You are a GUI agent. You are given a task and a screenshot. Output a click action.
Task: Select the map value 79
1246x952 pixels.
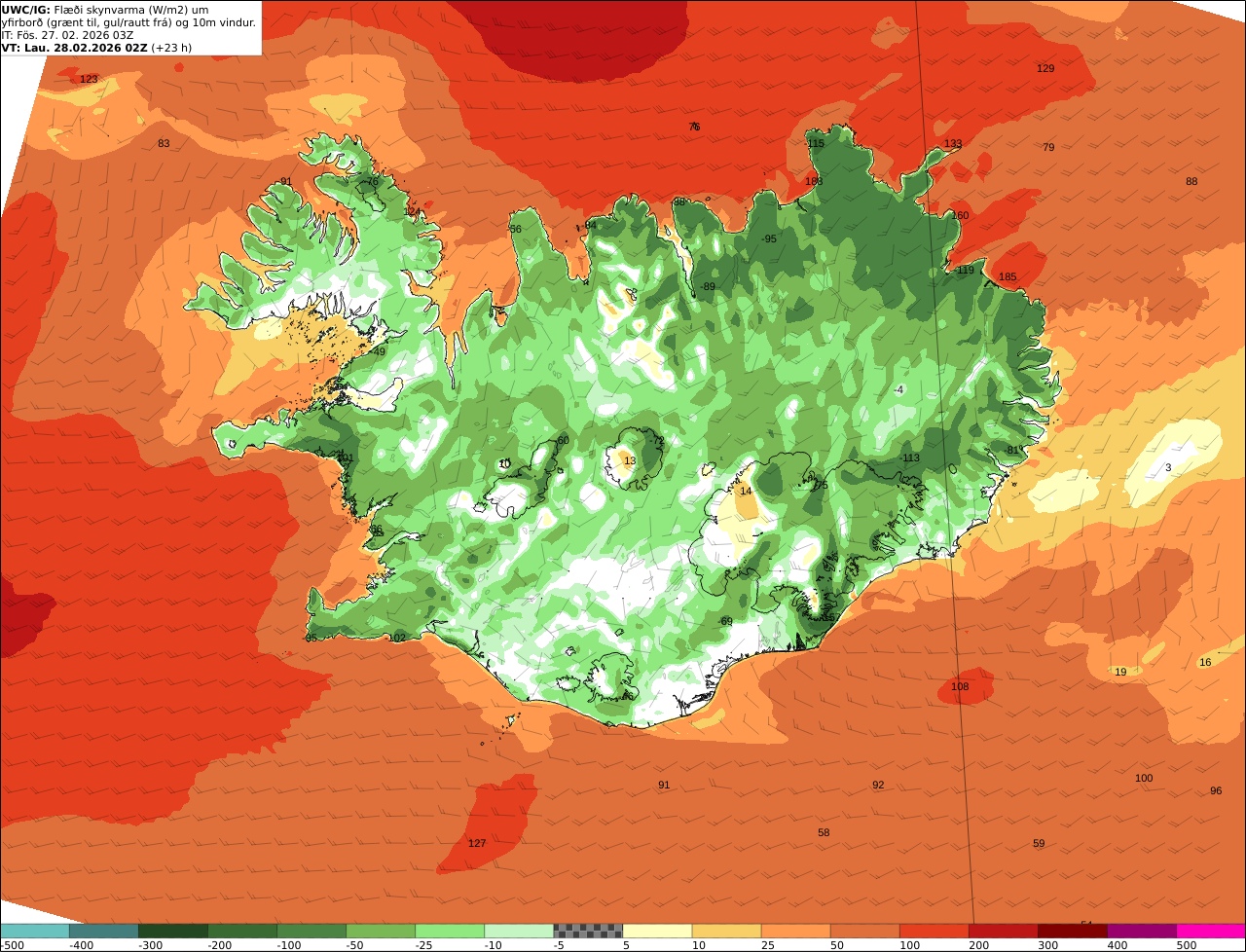1048,147
